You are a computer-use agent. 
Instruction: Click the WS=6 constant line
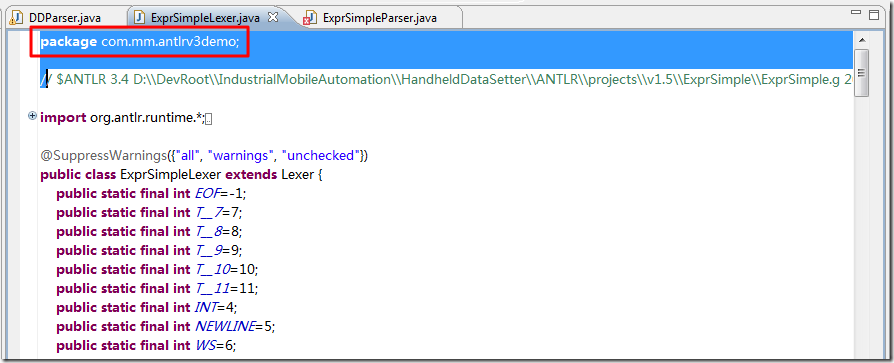coord(146,345)
